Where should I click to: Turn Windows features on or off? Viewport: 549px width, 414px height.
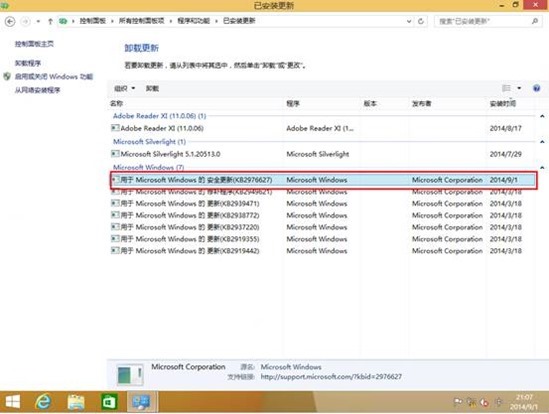pyautogui.click(x=54, y=76)
